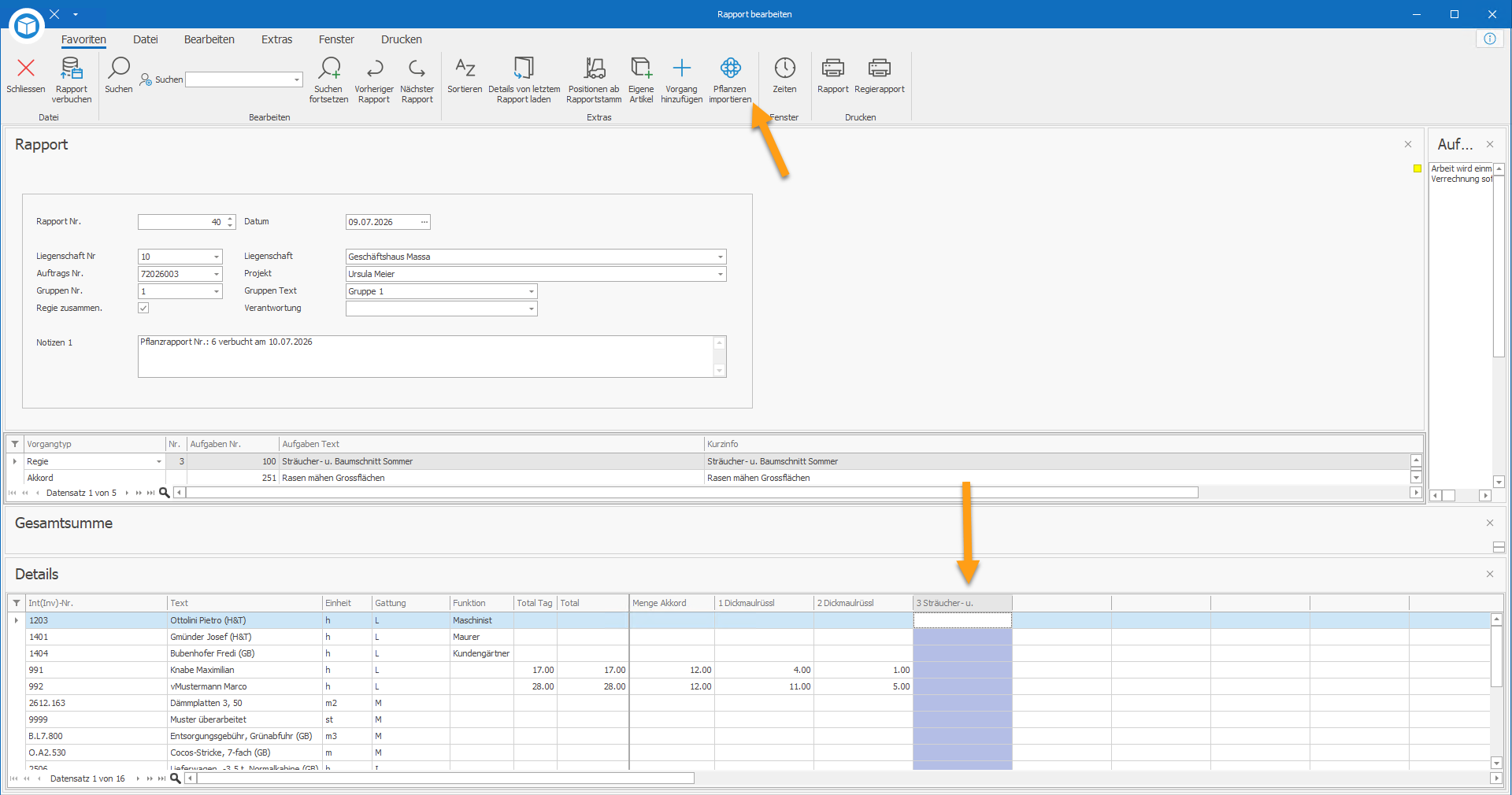Click Positionen ab Rapportstamm icon
Screen dimensions: 1512x795
tap(594, 68)
